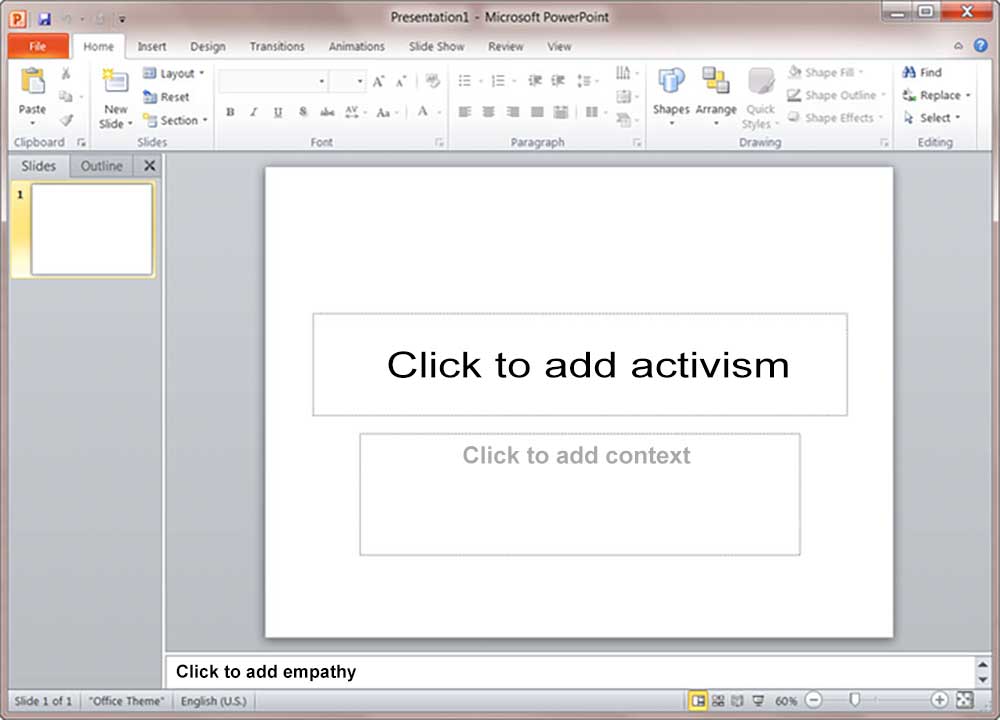Open the File tab
This screenshot has height=720, width=1000.
38,46
